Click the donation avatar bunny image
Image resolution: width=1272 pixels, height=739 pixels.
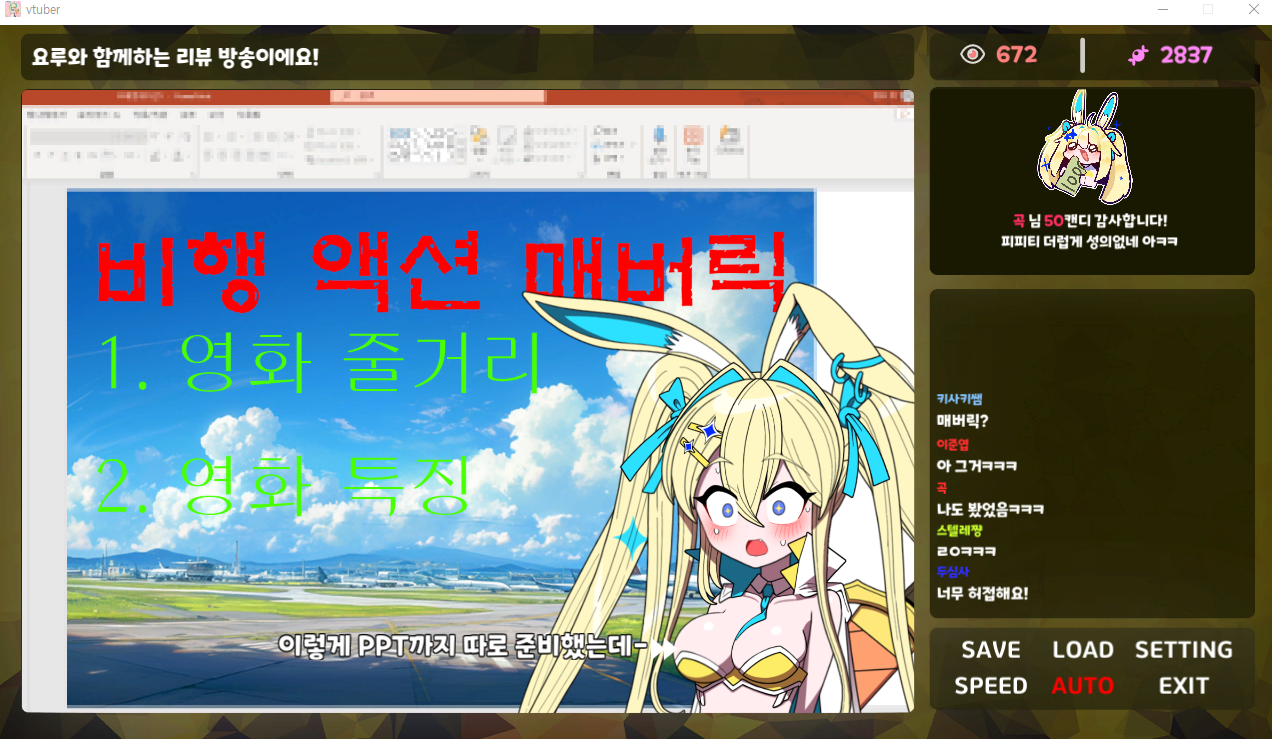1085,147
